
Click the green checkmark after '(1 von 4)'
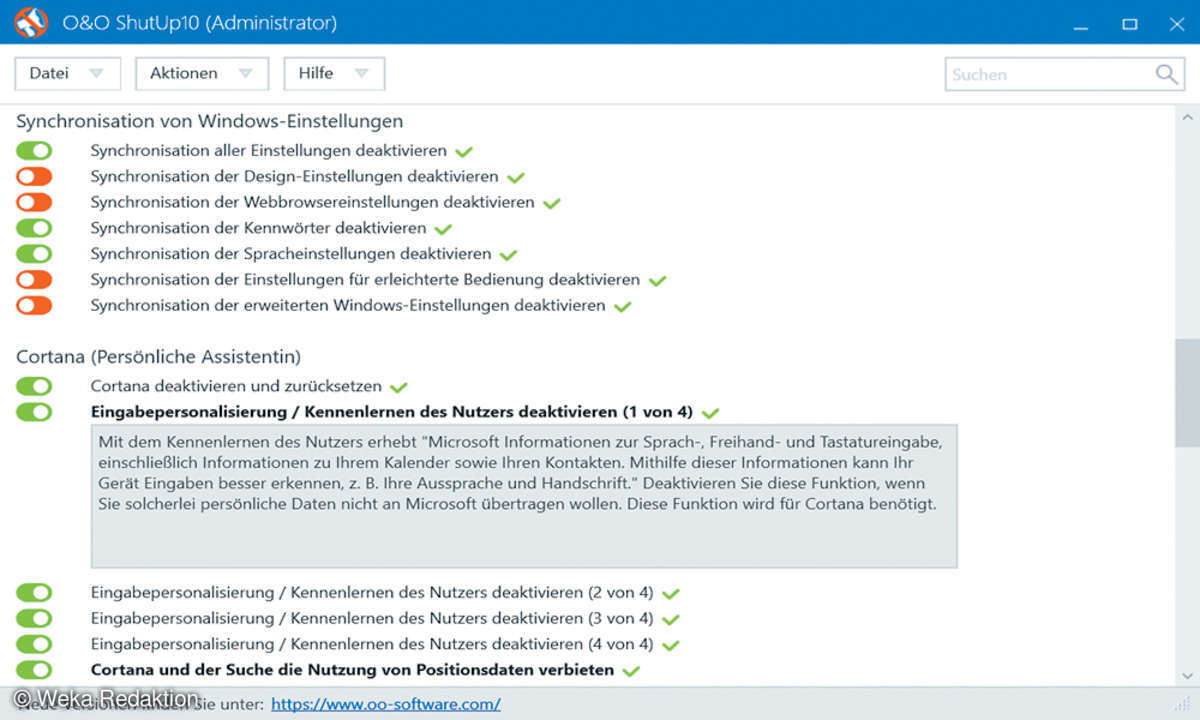coord(711,413)
